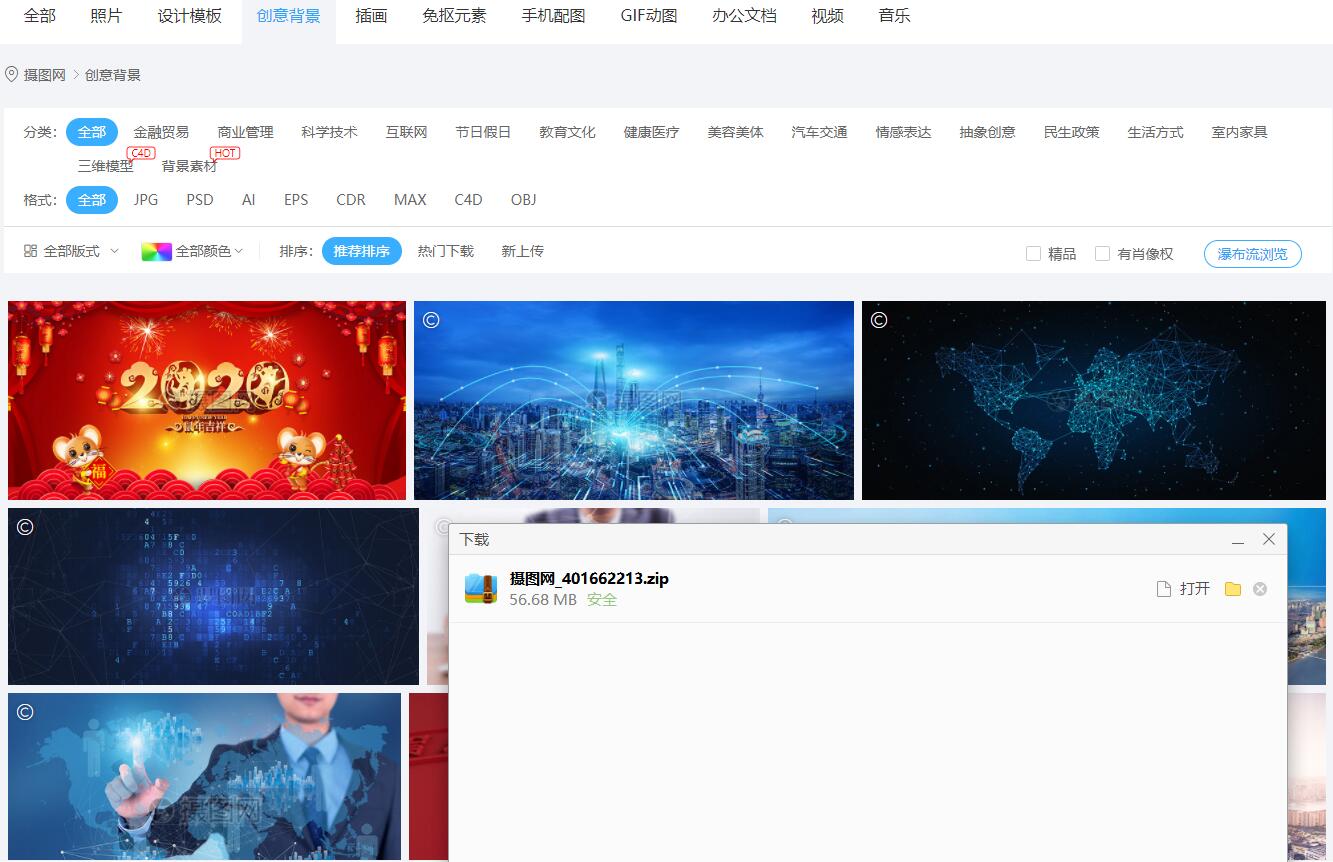Viewport: 1333px width, 862px height.
Task: Open the GIF动图 category tab
Action: (x=648, y=15)
